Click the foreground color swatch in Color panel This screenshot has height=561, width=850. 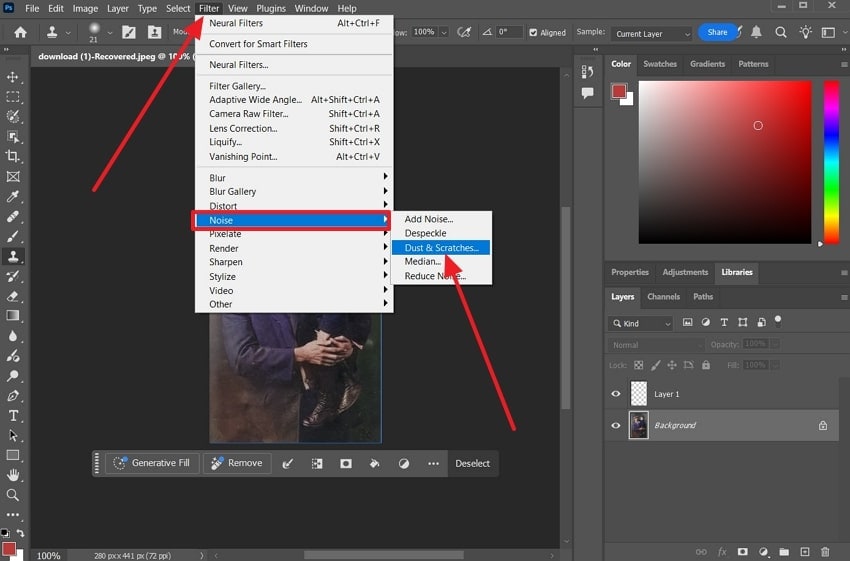(x=619, y=91)
